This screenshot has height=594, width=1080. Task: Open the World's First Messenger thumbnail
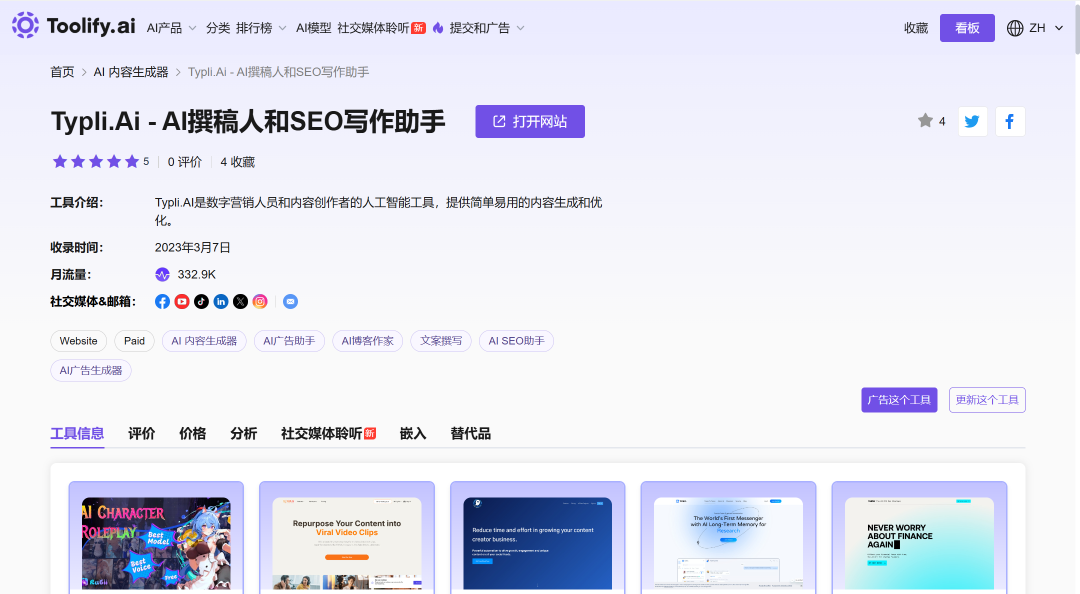[x=729, y=542]
